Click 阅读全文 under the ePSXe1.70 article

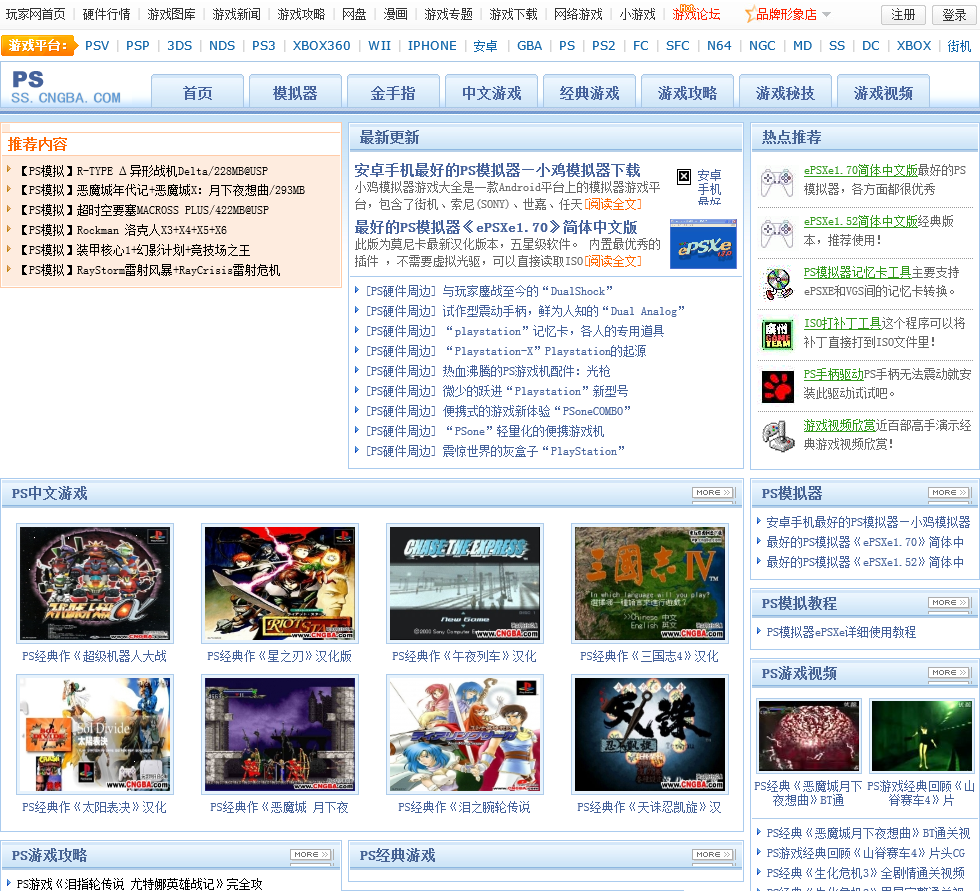(612, 261)
